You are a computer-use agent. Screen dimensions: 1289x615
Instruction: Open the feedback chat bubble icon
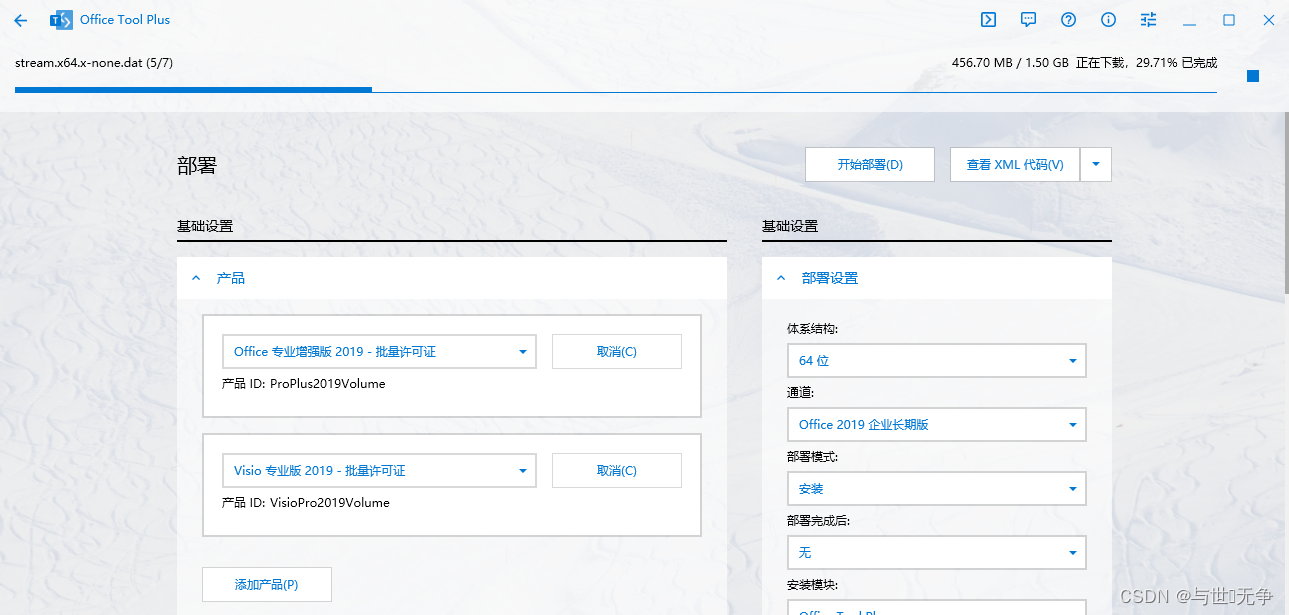[x=1028, y=19]
